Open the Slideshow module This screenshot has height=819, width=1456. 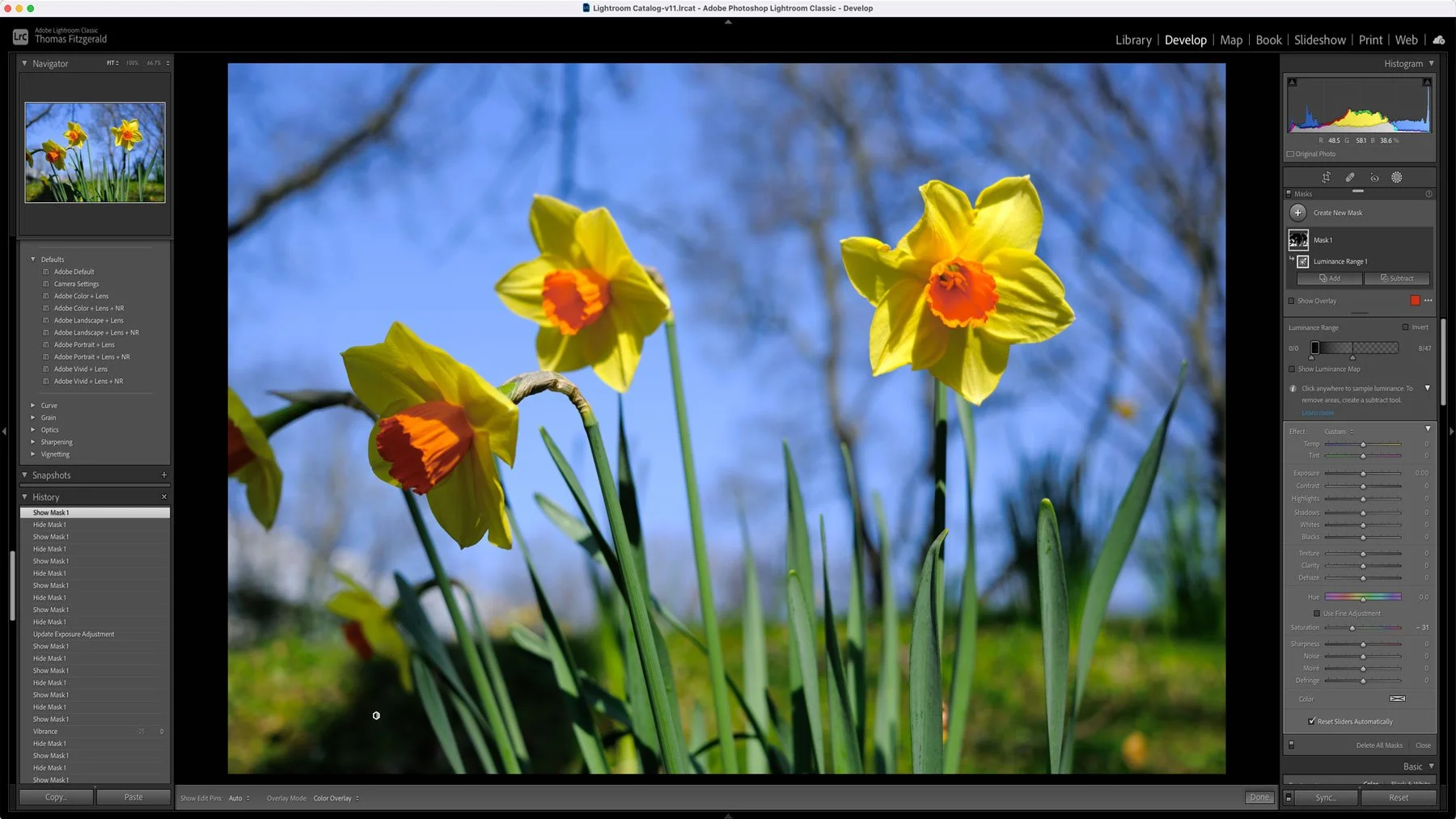click(x=1320, y=40)
